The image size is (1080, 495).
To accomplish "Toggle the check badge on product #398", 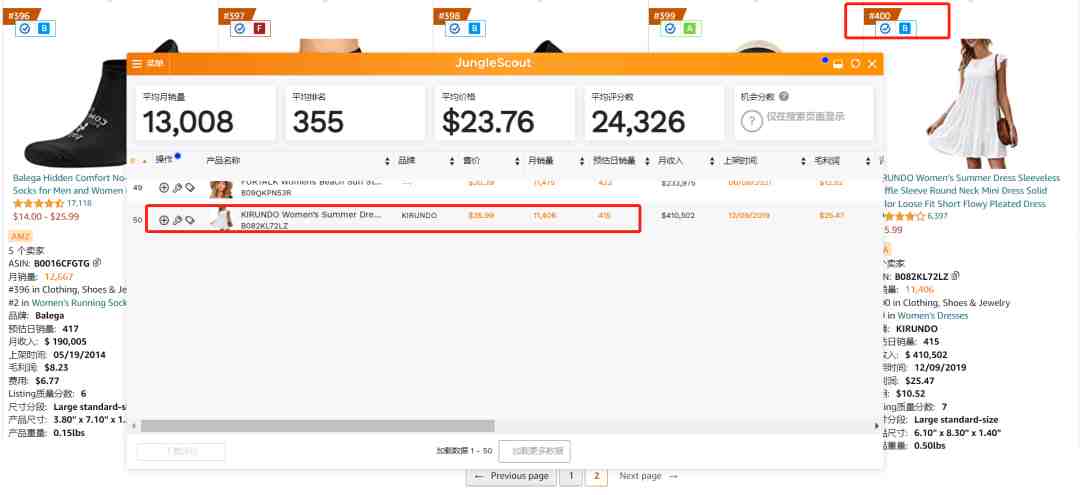I will click(x=454, y=29).
